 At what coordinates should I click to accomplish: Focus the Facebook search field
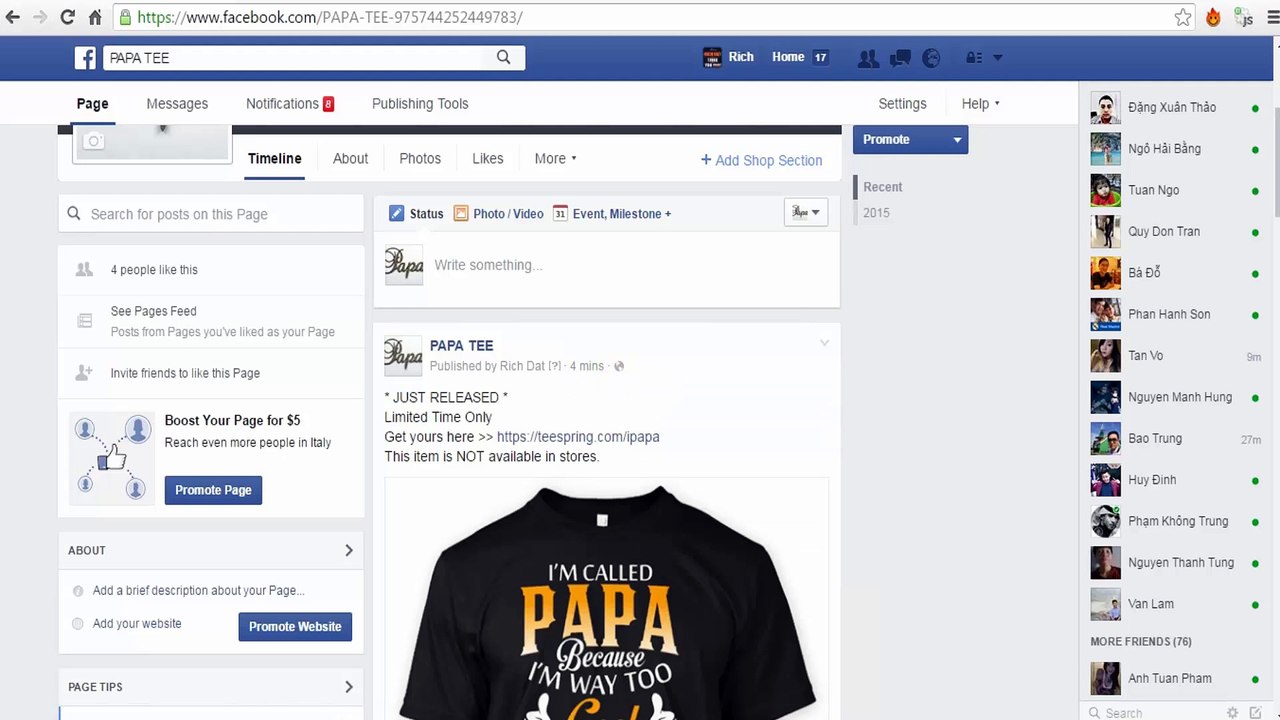coord(295,58)
